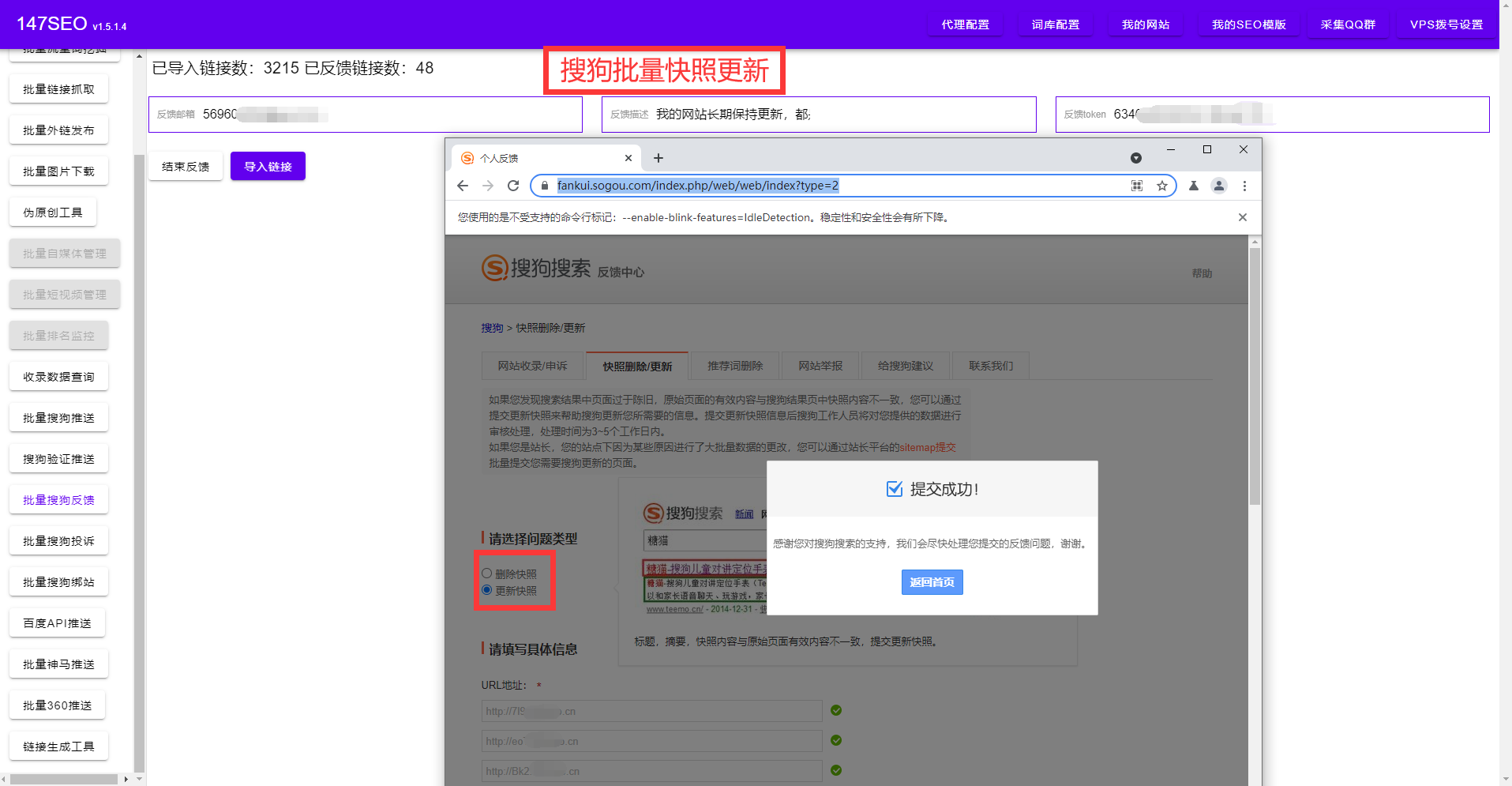Select 批量搜狗绑站 in sidebar
Screen dimensions: 1512x786
[58, 582]
